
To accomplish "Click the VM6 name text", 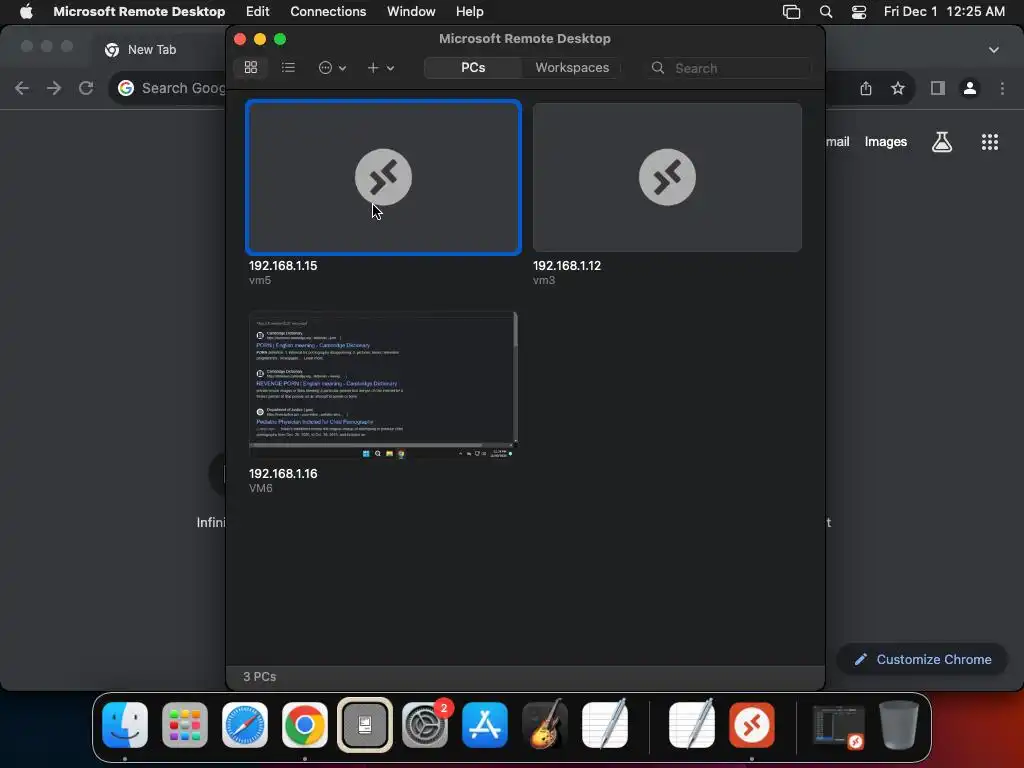I will click(261, 488).
